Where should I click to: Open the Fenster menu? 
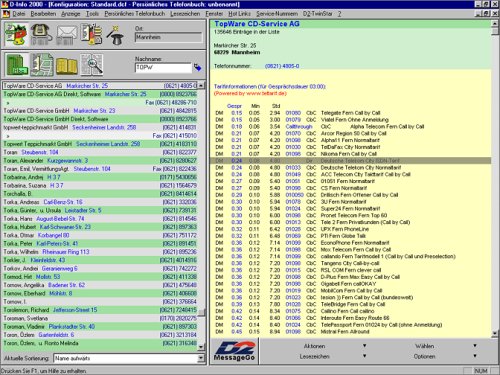coord(214,14)
